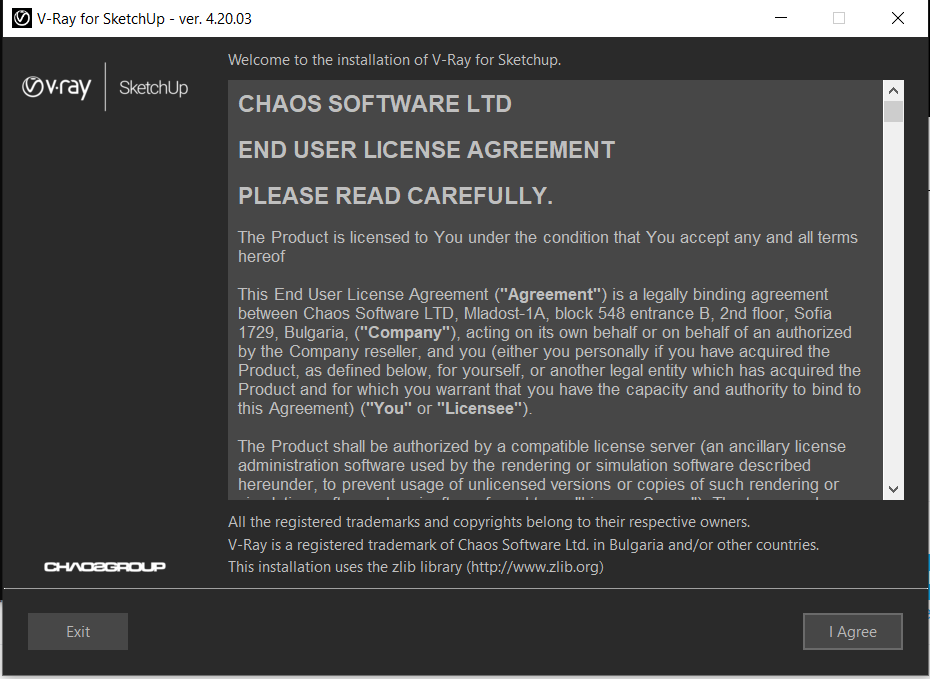Minimize the V-Ray installer window
Image resolution: width=930 pixels, height=679 pixels.
coord(781,18)
